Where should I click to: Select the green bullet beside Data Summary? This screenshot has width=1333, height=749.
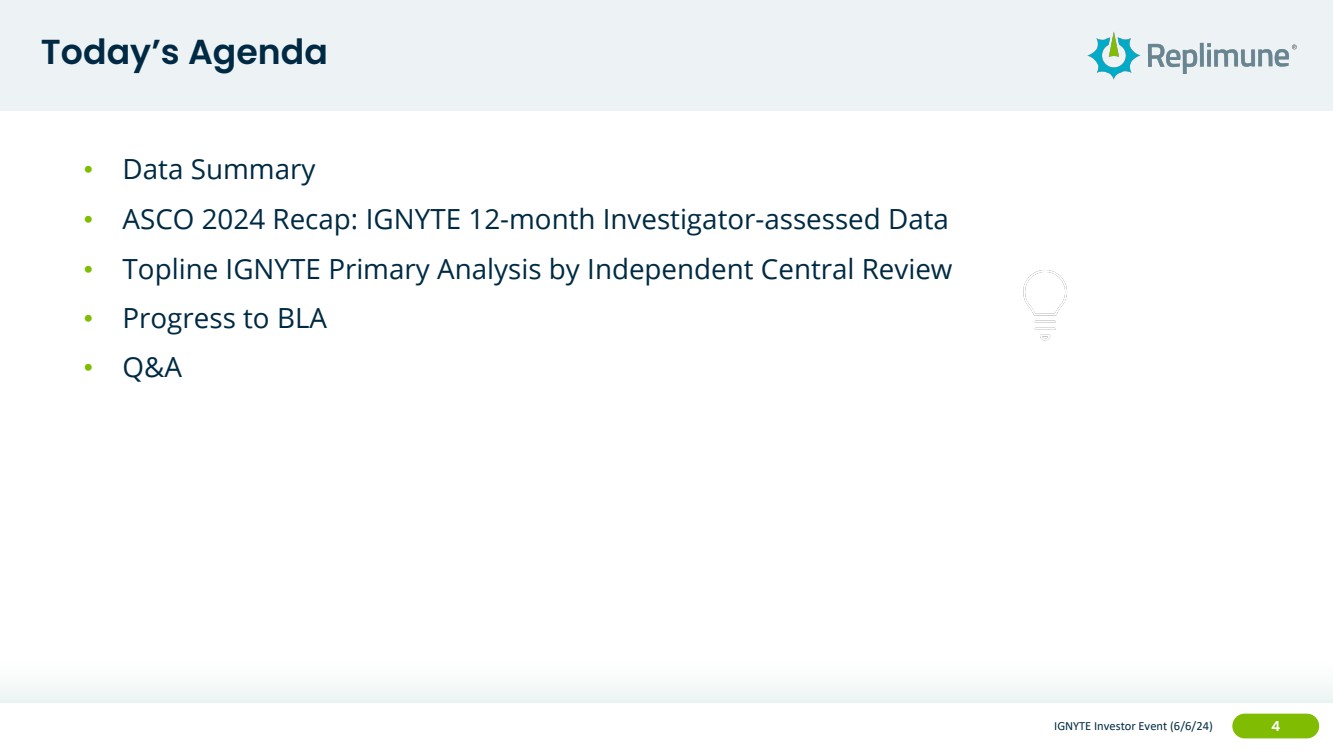[88, 170]
